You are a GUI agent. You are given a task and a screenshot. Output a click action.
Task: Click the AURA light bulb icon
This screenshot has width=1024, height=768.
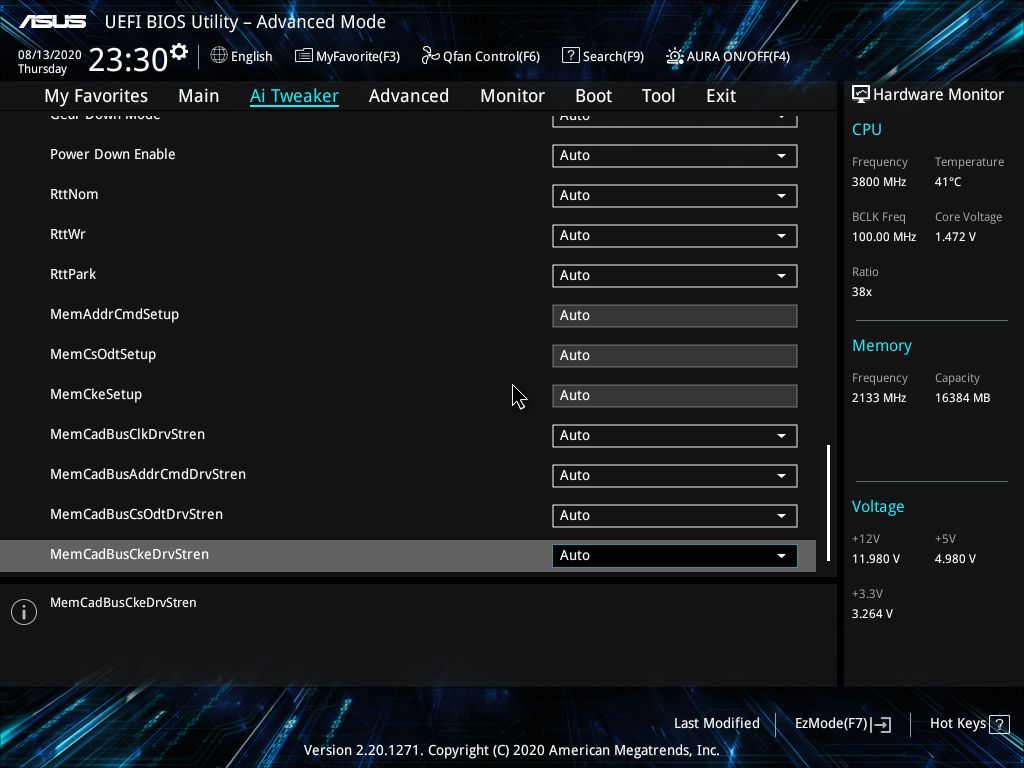click(x=675, y=56)
